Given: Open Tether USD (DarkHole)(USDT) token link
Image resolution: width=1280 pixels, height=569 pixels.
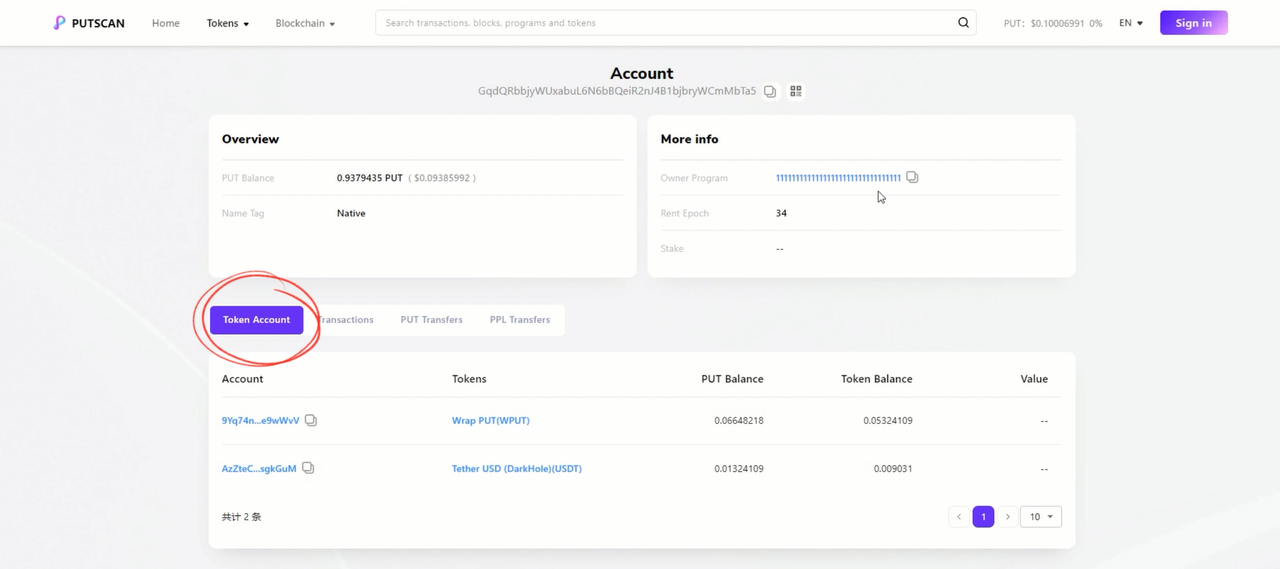Looking at the screenshot, I should click(x=516, y=469).
